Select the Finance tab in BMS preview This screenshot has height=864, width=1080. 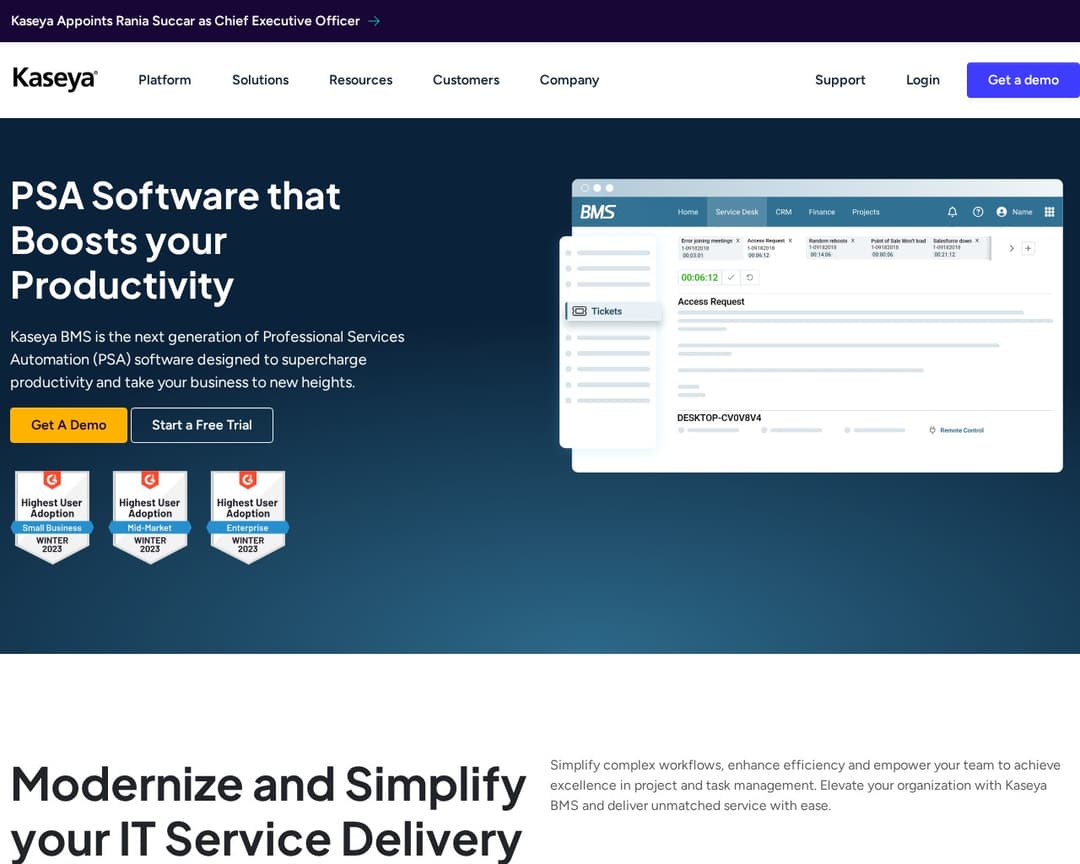[x=822, y=212]
